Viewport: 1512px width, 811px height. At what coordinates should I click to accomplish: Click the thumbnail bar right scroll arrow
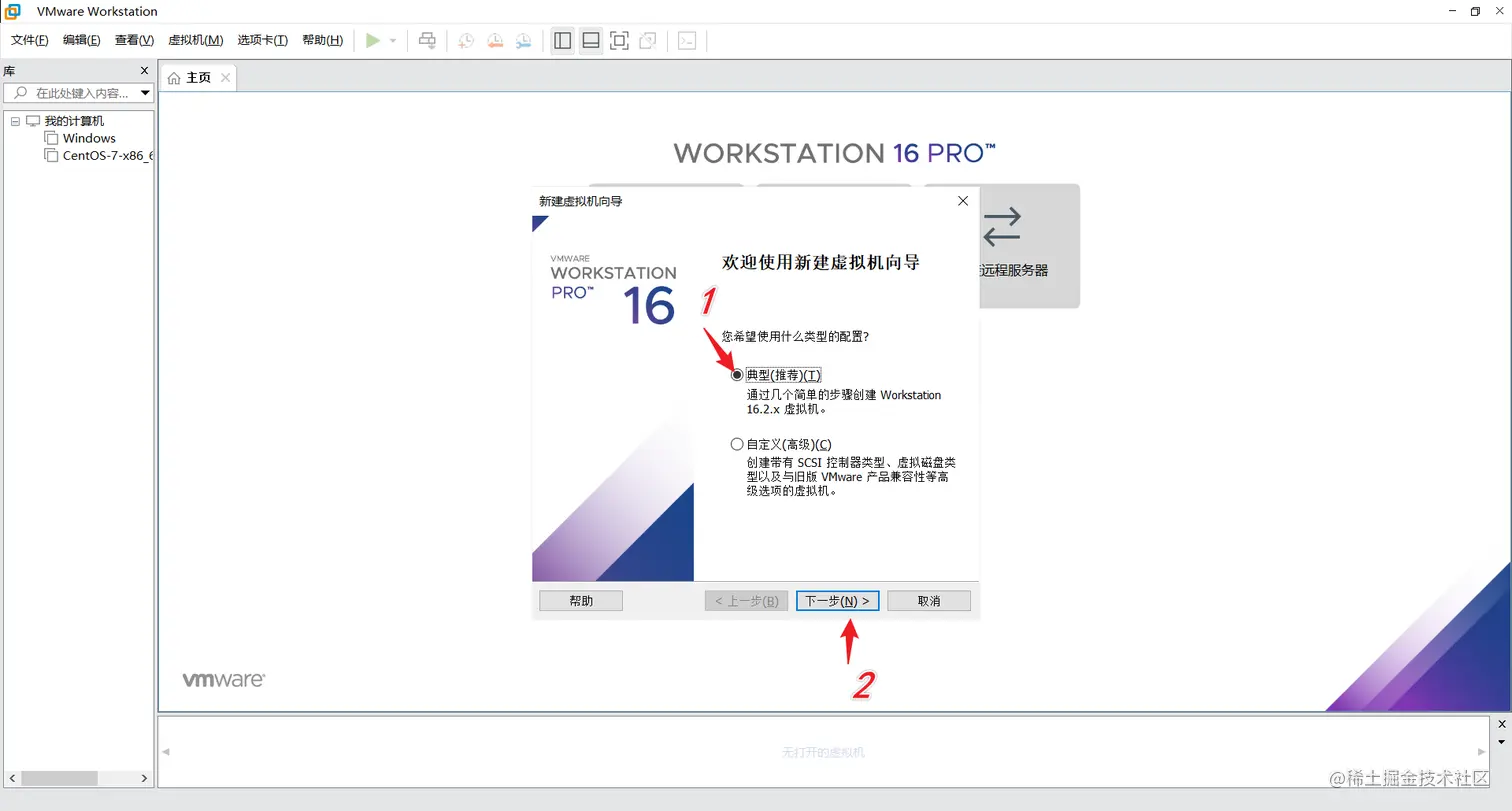(x=1483, y=752)
